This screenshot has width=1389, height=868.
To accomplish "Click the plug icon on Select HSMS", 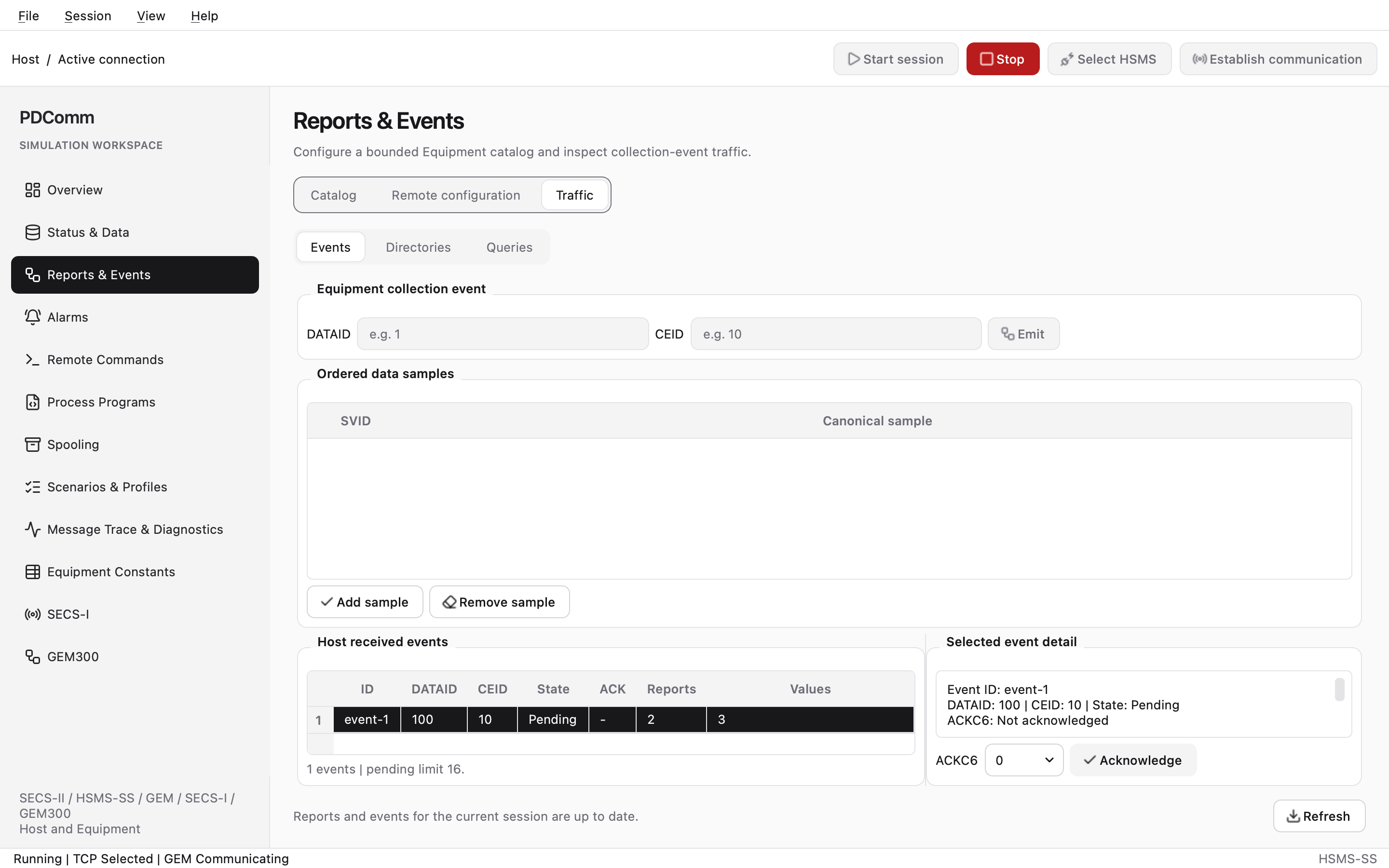I will 1067,59.
